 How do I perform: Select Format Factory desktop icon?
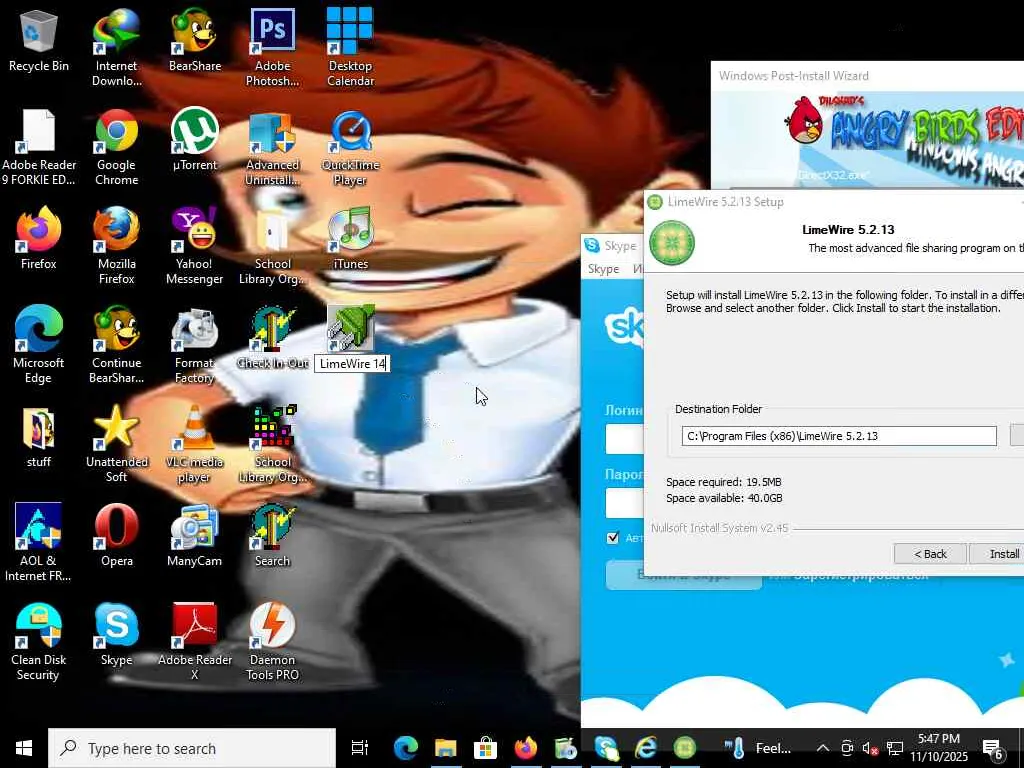pyautogui.click(x=195, y=345)
